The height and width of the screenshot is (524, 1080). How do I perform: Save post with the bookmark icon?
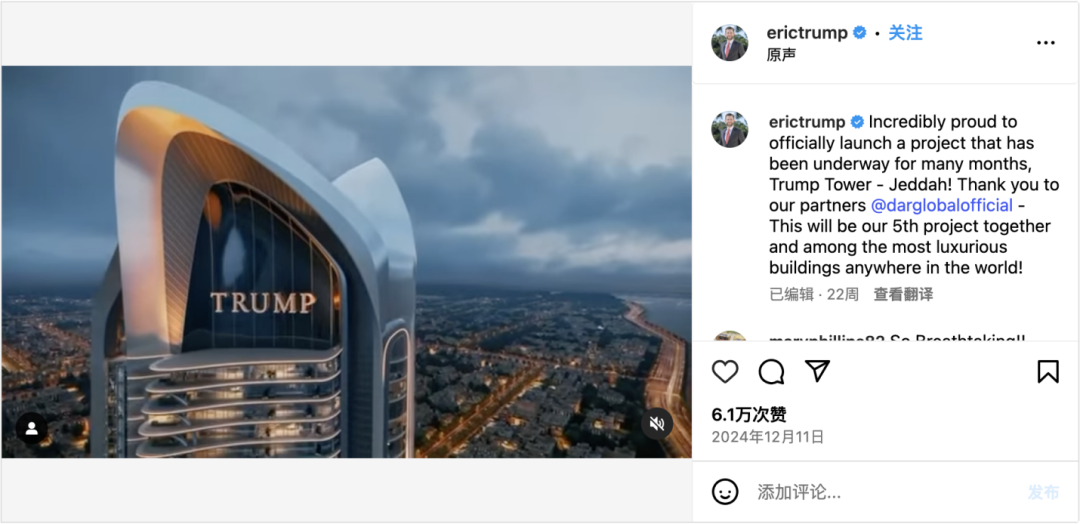(x=1048, y=372)
